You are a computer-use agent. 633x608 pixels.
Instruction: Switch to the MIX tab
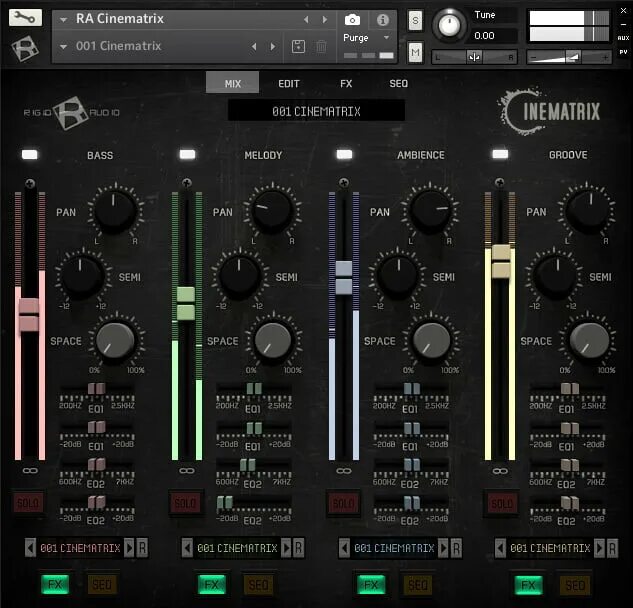(x=233, y=83)
